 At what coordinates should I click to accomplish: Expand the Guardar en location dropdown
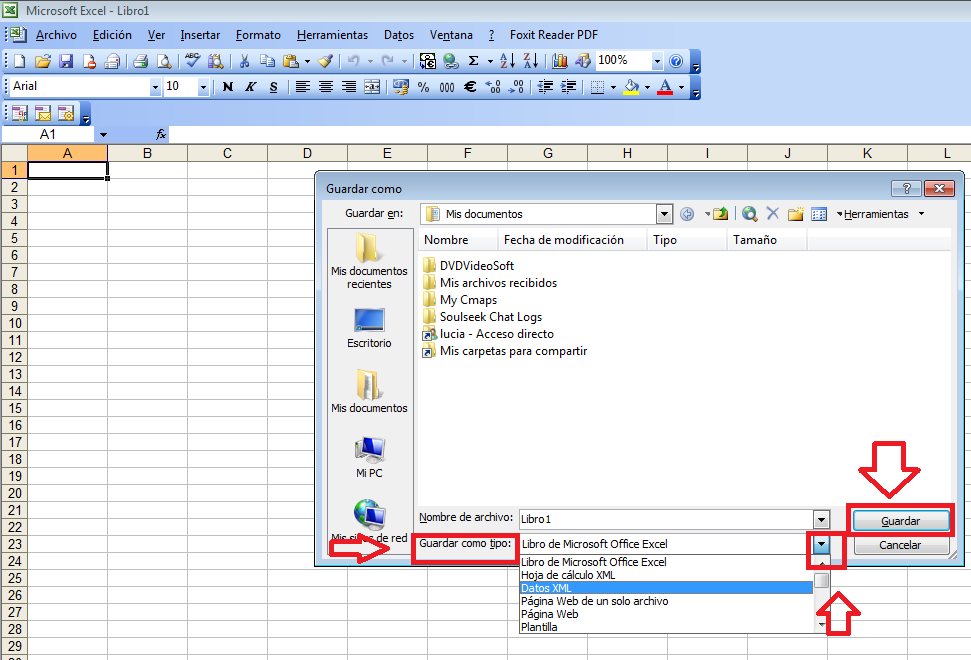664,214
